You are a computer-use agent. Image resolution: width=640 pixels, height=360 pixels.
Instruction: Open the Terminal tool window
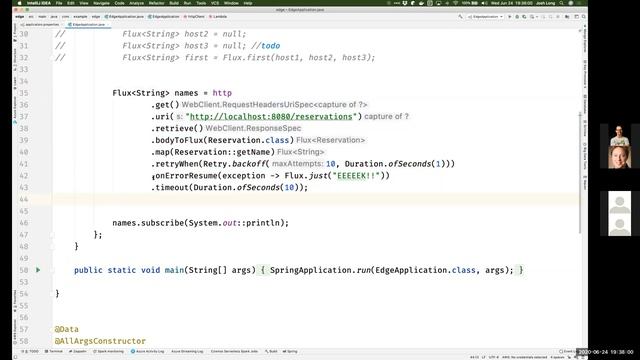54,351
